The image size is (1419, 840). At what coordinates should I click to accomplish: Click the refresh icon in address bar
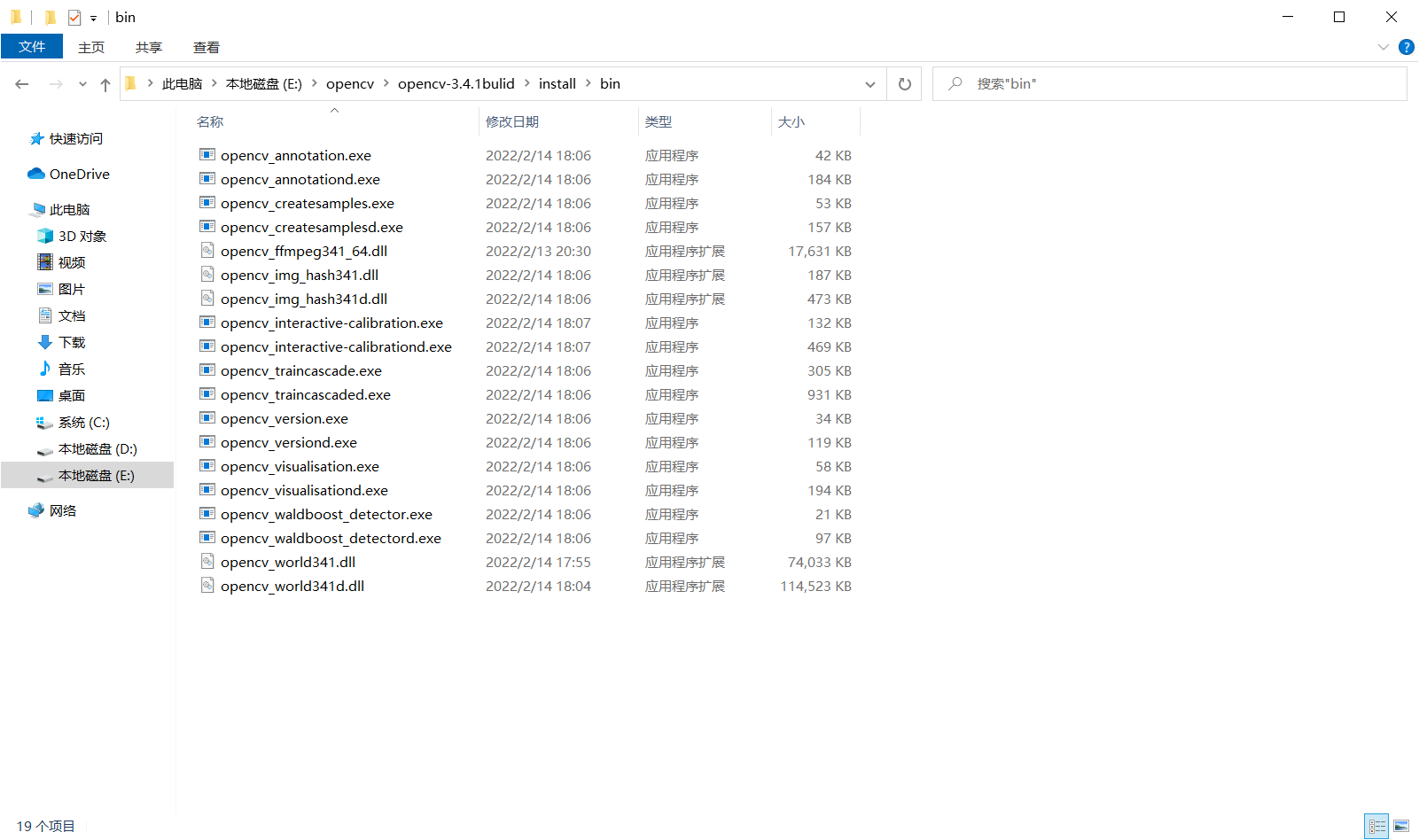pos(904,83)
